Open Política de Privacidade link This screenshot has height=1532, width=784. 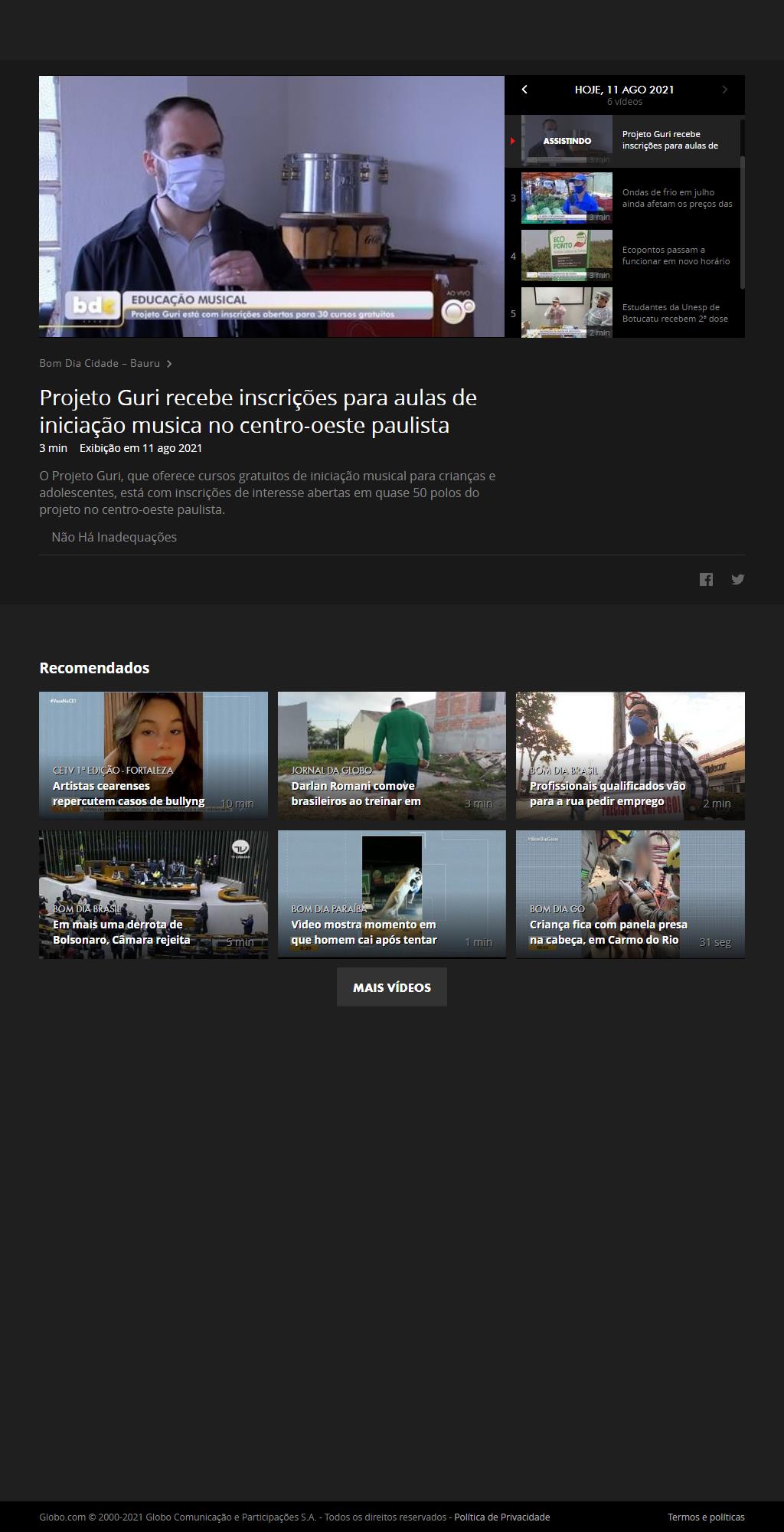(x=501, y=1517)
